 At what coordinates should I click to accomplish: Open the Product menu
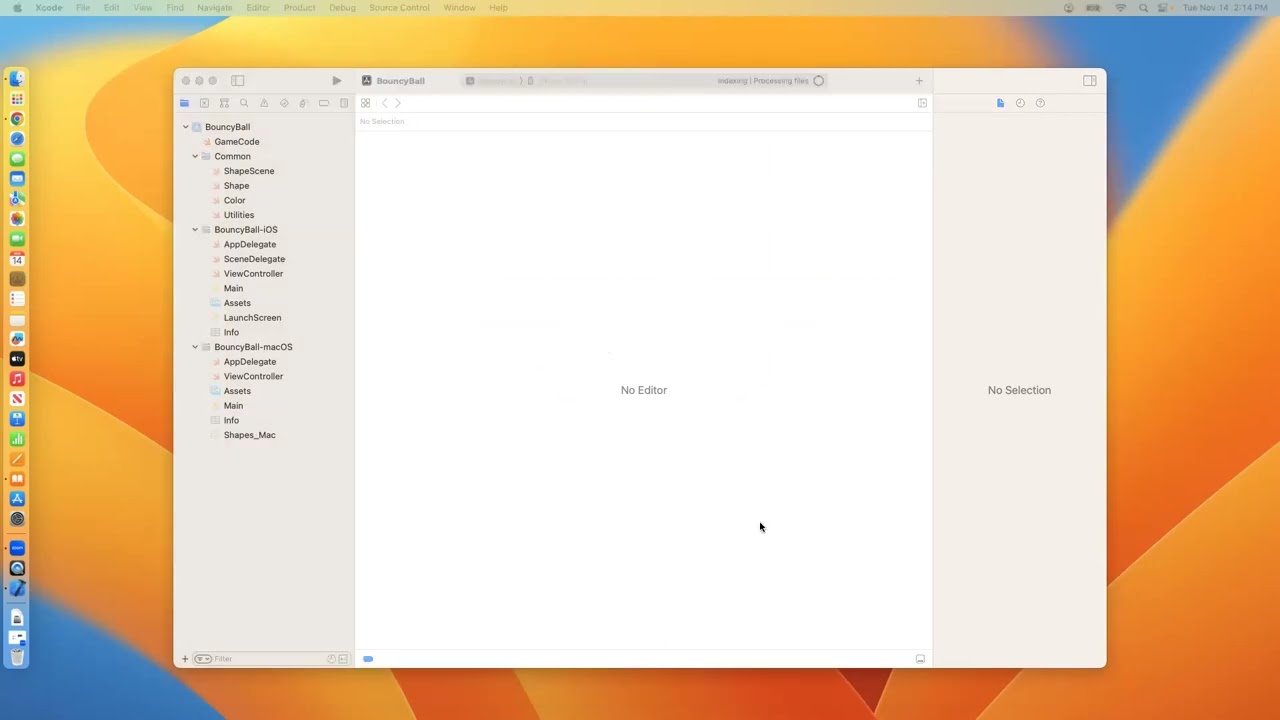pos(300,8)
